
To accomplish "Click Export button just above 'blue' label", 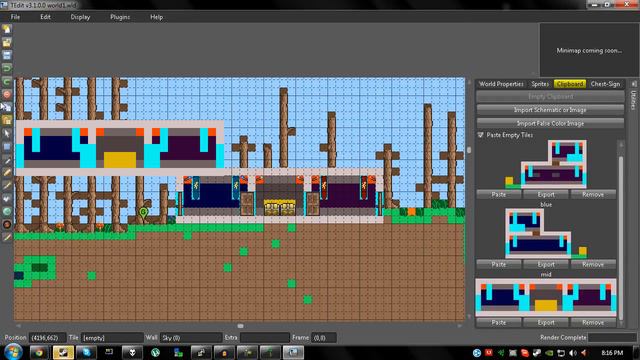I will (546, 195).
